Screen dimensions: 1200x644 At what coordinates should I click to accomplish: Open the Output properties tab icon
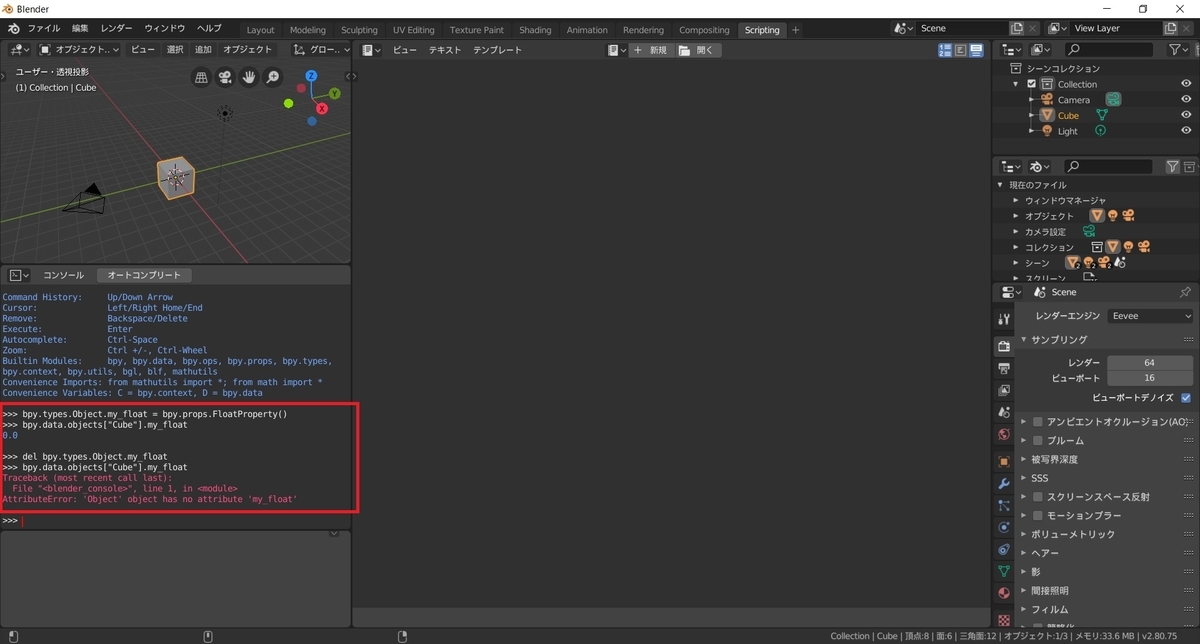coord(1004,368)
